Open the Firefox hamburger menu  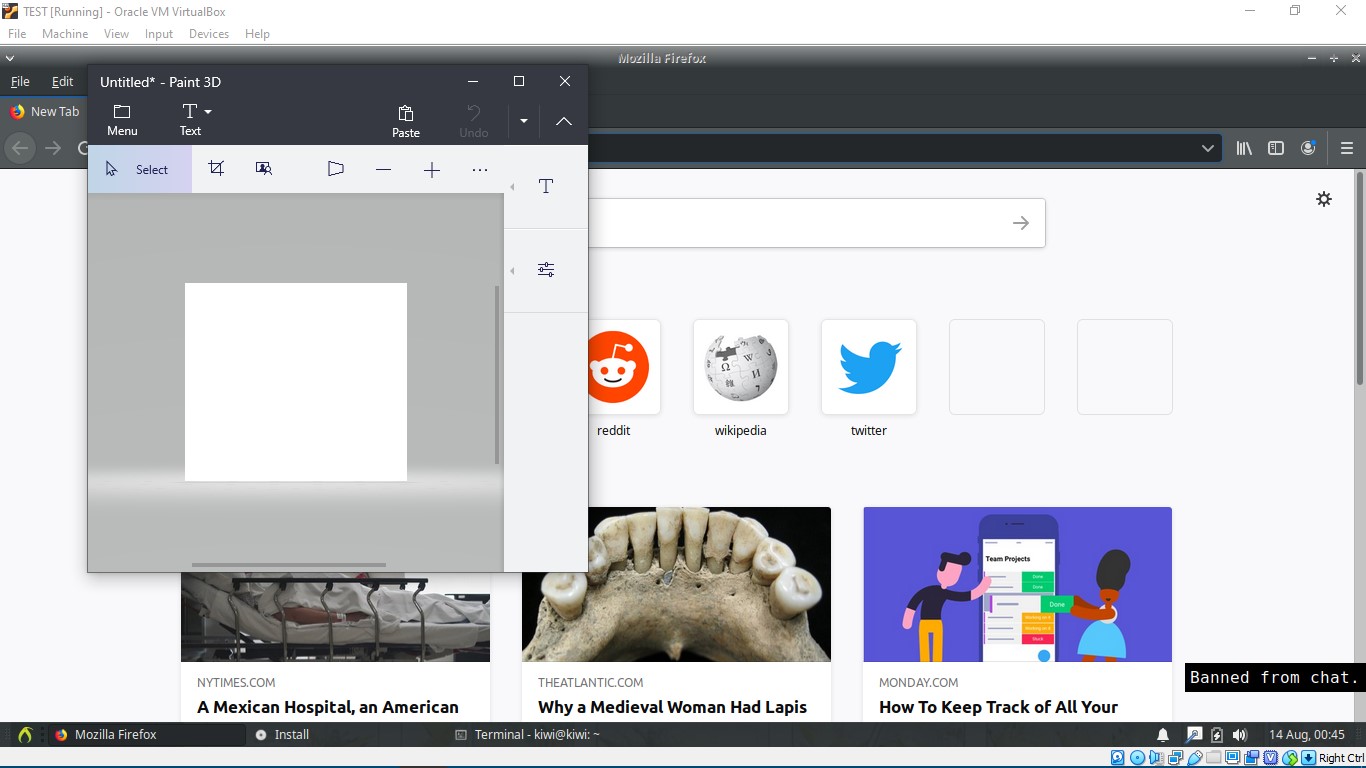click(1346, 148)
